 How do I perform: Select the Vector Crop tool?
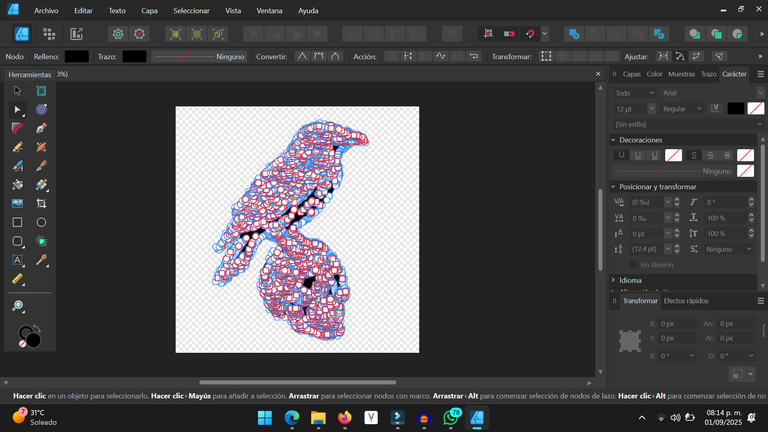[x=41, y=203]
